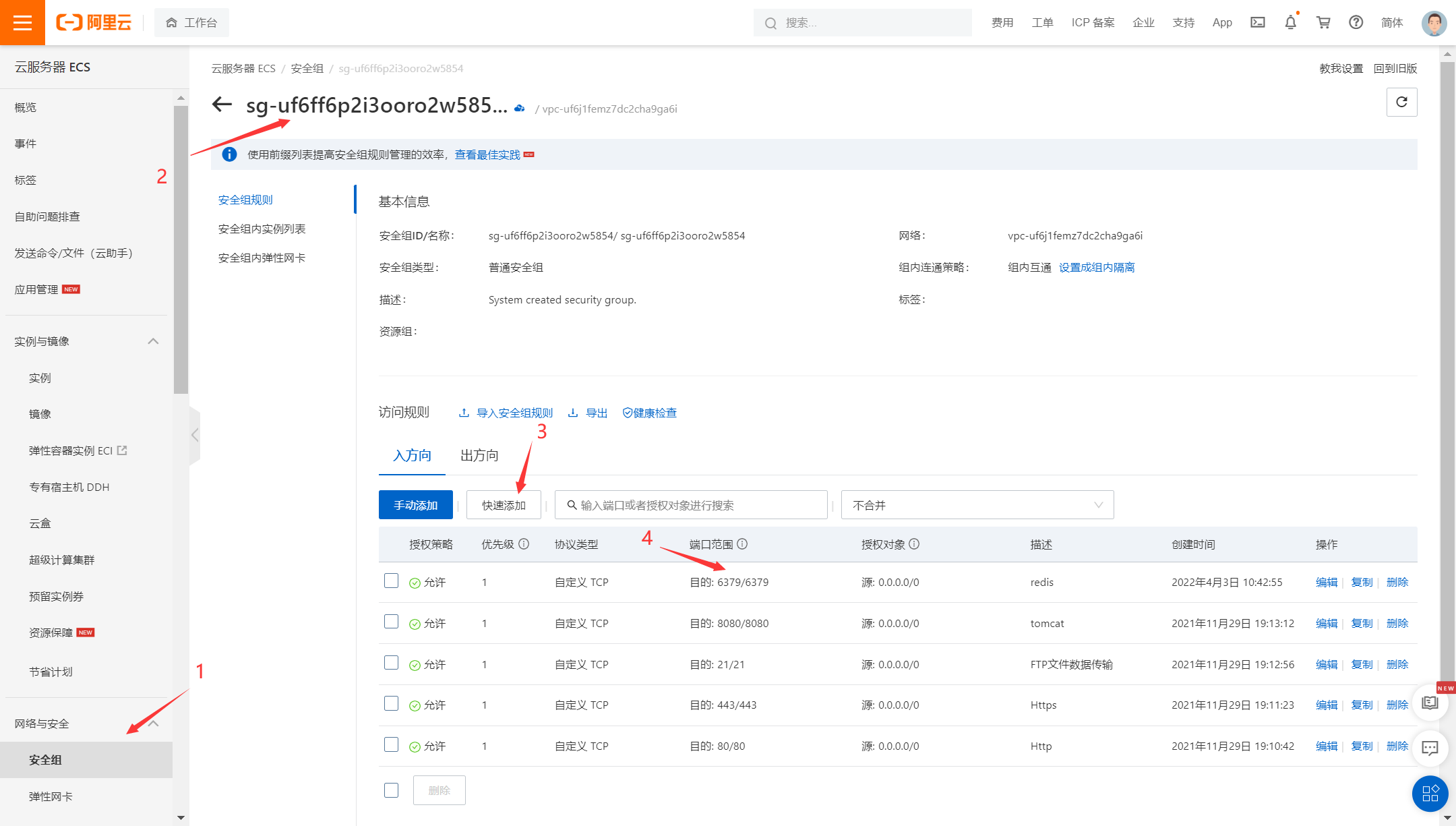The image size is (1456, 826).
Task: Open the 不合并 merge dropdown
Action: 977,505
